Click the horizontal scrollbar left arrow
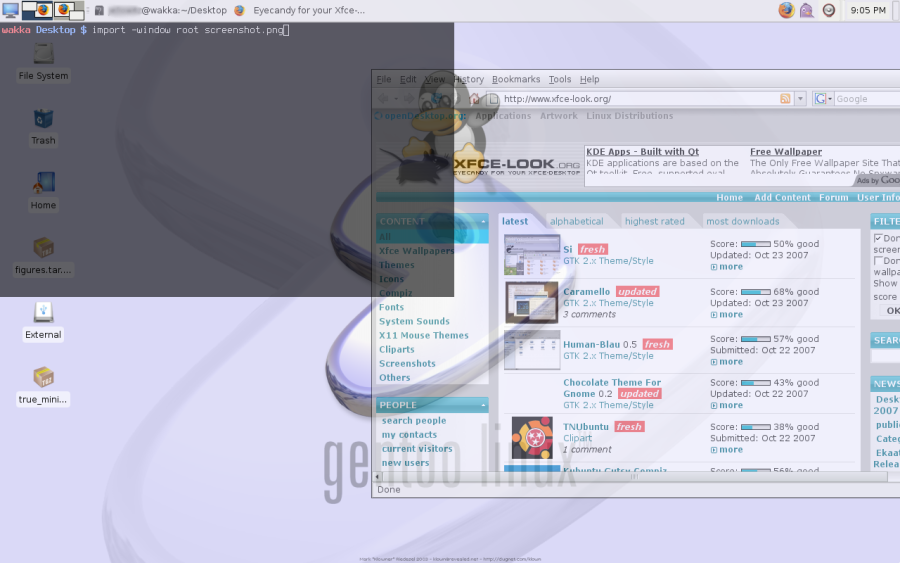The height and width of the screenshot is (563, 900). (377, 476)
